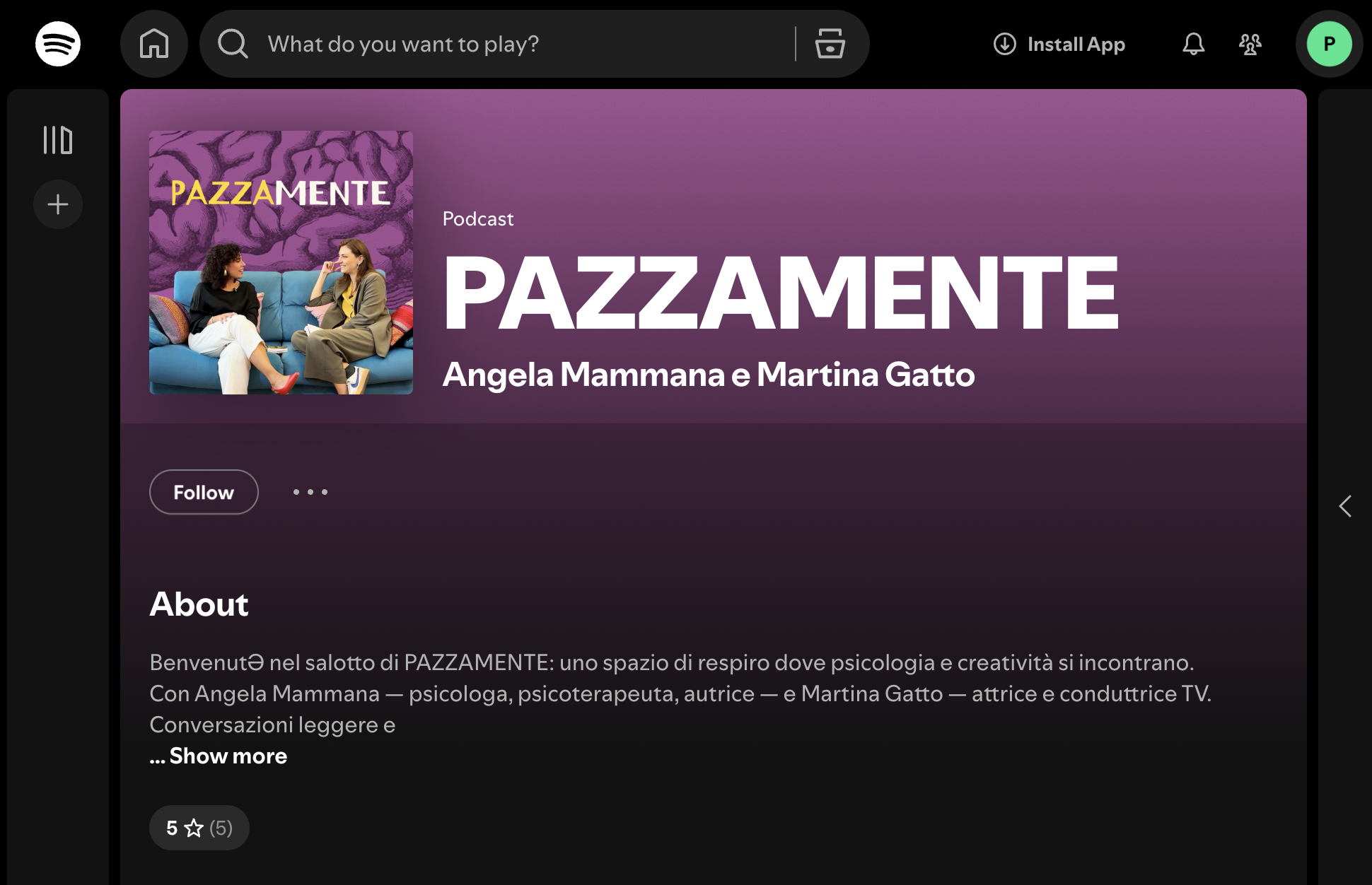Click Install App
Image resolution: width=1372 pixels, height=885 pixels.
pyautogui.click(x=1059, y=44)
